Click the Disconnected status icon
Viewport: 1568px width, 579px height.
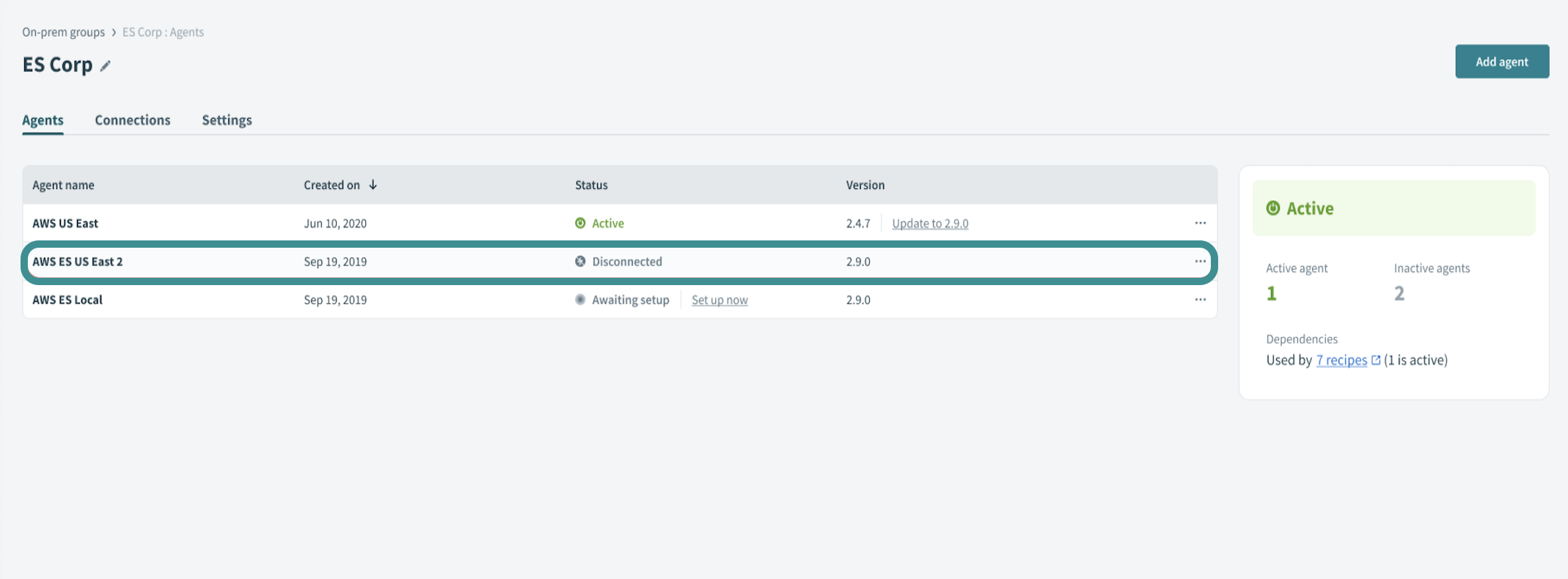pyautogui.click(x=580, y=262)
